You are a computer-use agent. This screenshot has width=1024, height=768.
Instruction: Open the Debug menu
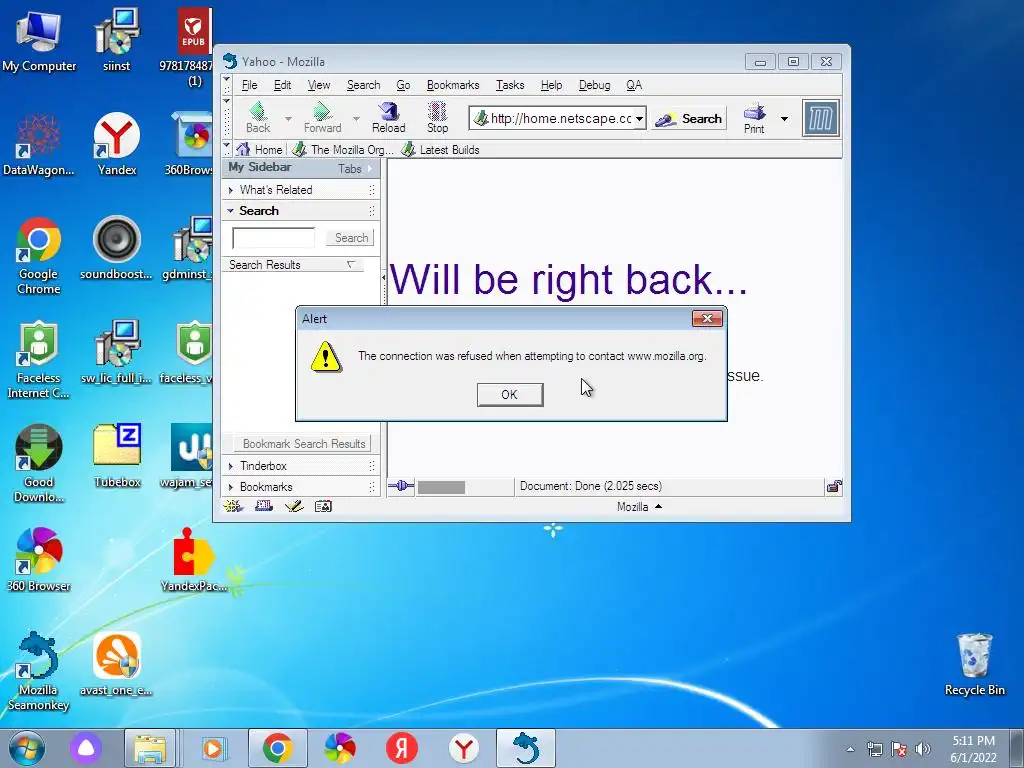[x=594, y=85]
